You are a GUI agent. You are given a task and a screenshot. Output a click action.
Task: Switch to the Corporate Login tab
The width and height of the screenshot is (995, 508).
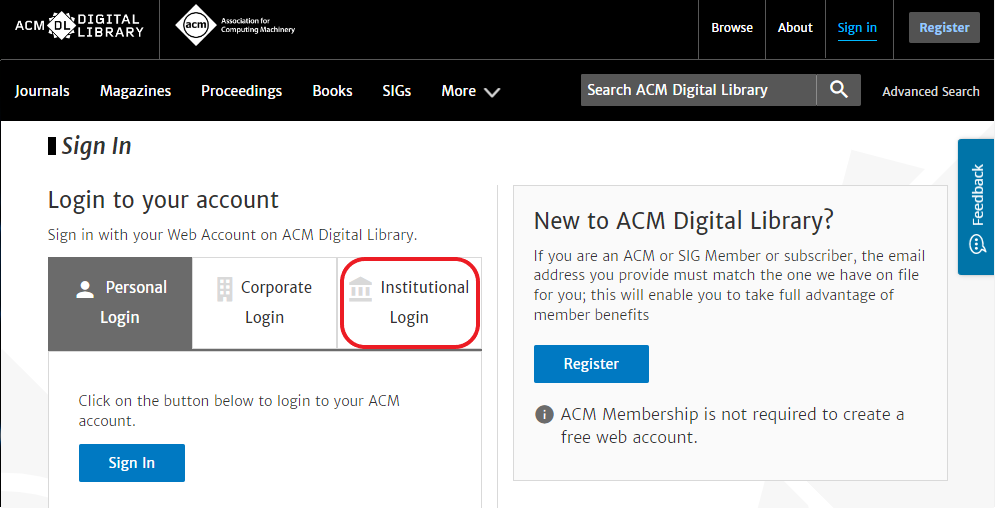point(264,303)
